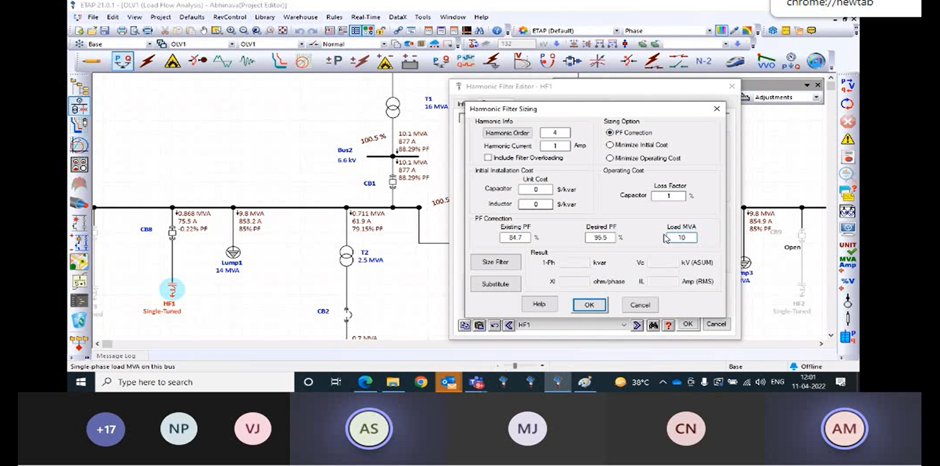The width and height of the screenshot is (940, 466).
Task: Open Alert View warning icon on right toolbar
Action: (x=847, y=139)
